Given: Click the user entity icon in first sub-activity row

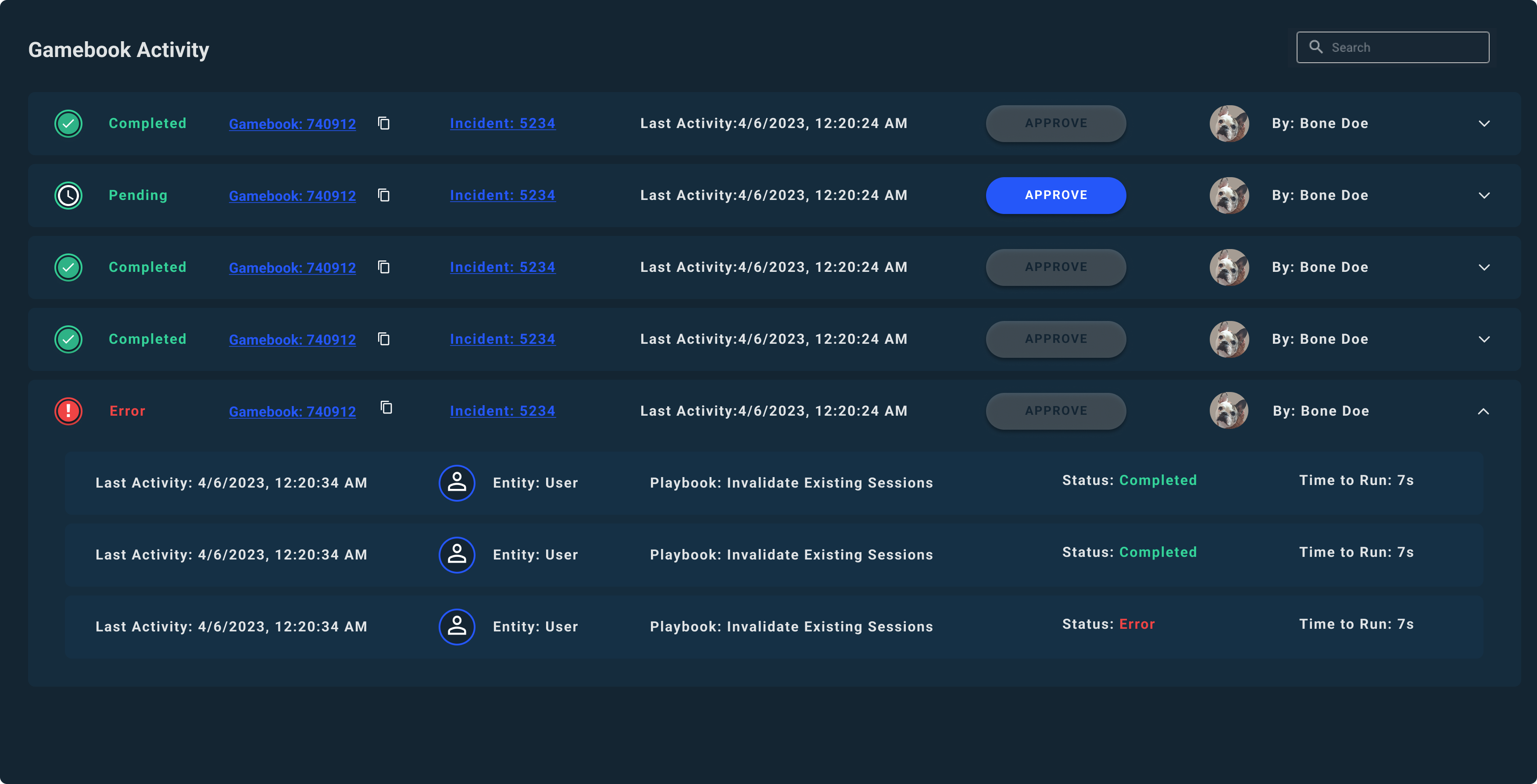Looking at the screenshot, I should [457, 483].
